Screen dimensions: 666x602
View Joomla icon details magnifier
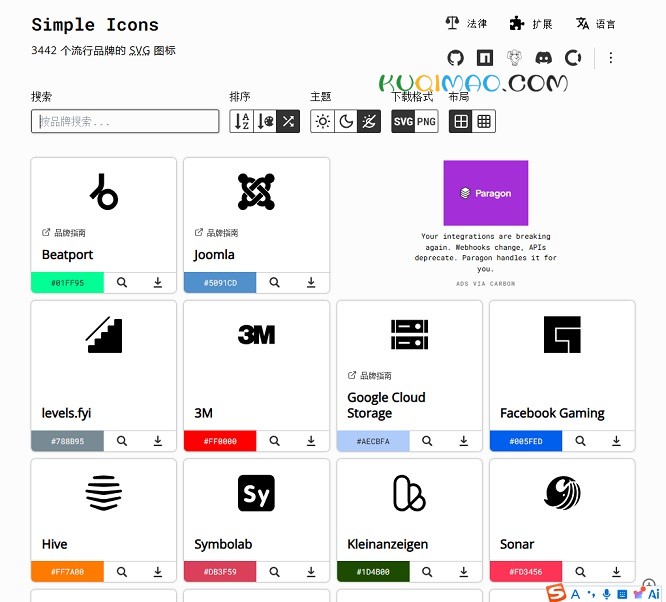pyautogui.click(x=274, y=283)
